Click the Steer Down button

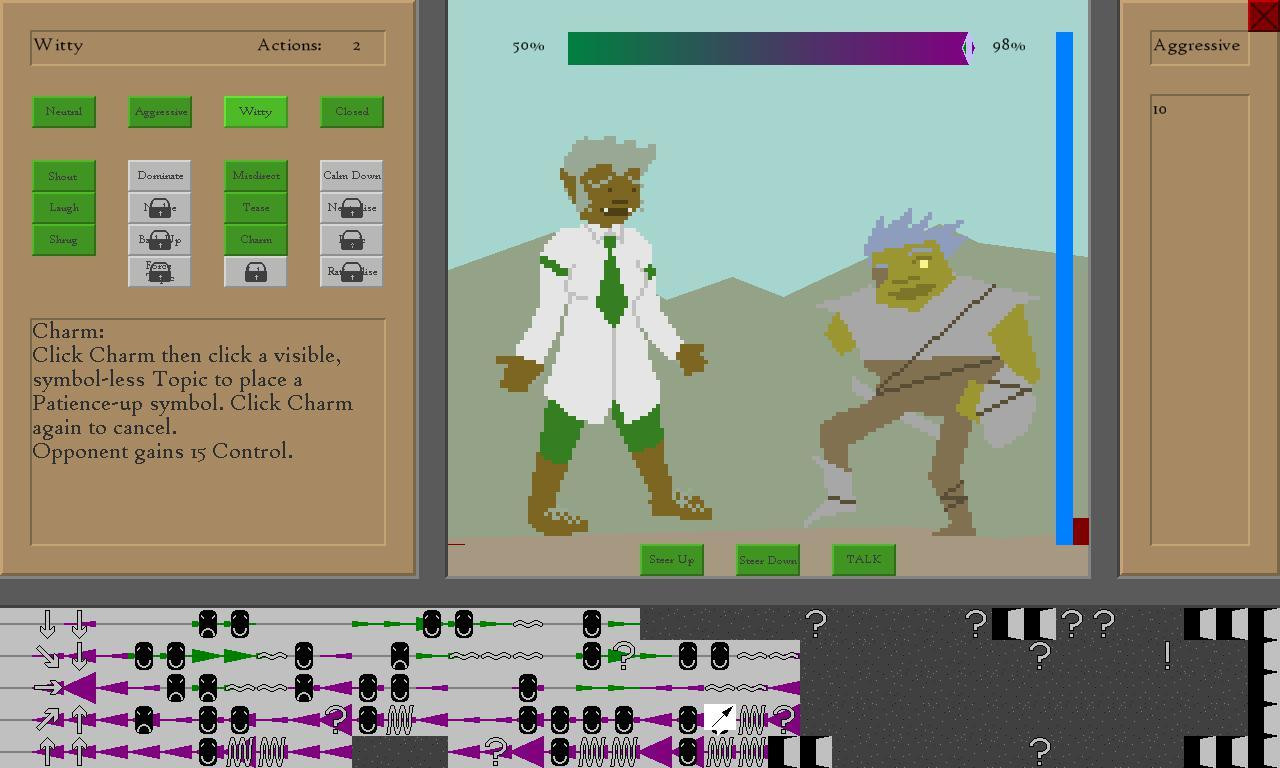pyautogui.click(x=768, y=560)
